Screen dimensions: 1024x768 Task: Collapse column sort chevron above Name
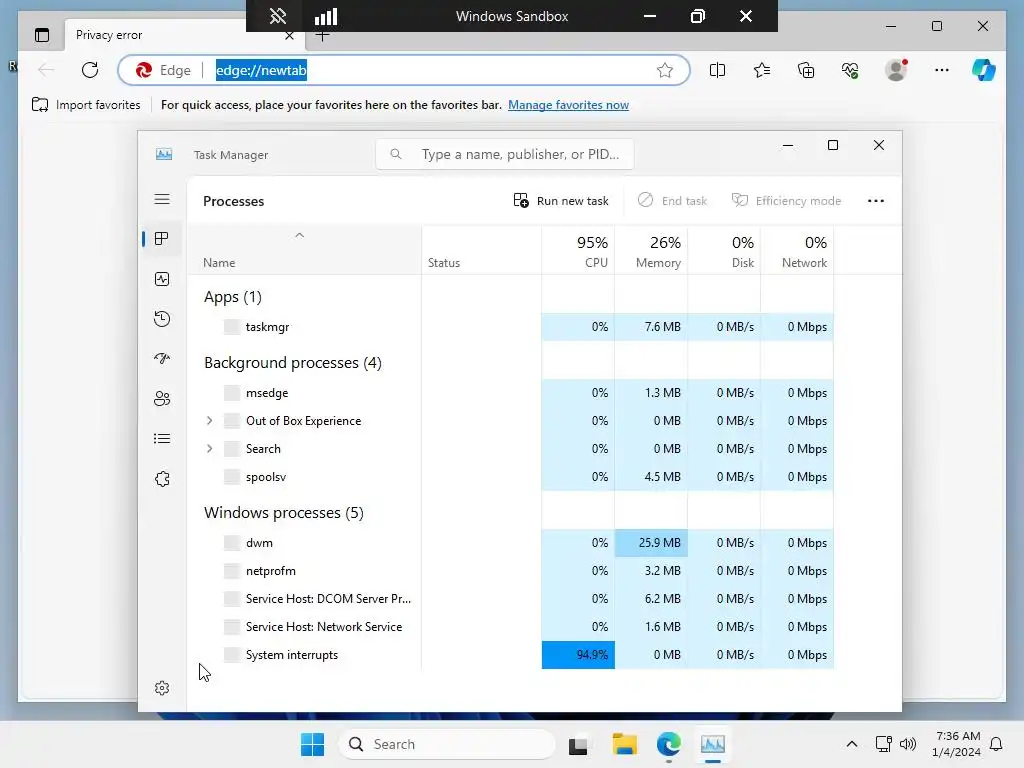tap(300, 235)
